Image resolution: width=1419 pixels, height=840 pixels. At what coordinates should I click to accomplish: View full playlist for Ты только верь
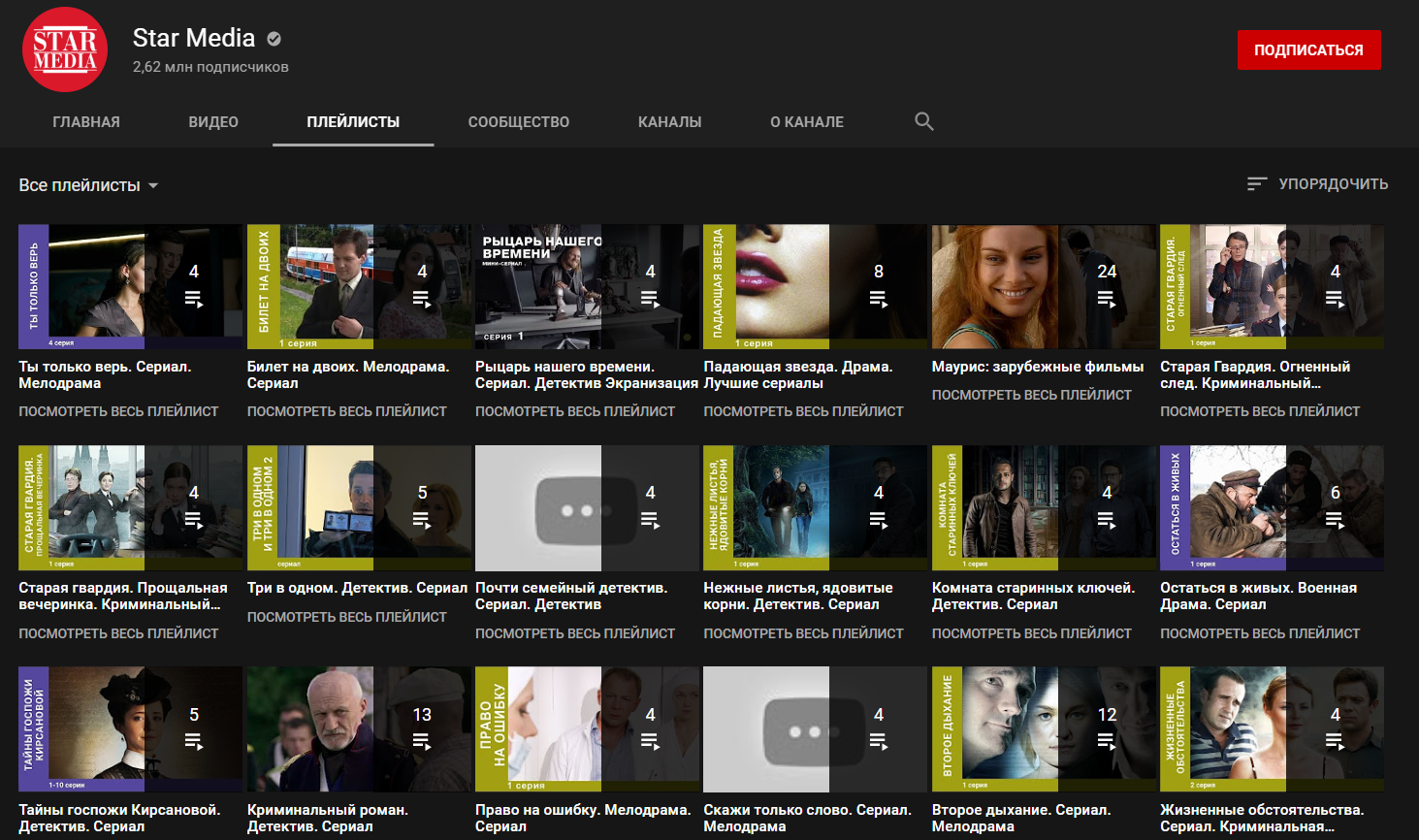[x=118, y=411]
